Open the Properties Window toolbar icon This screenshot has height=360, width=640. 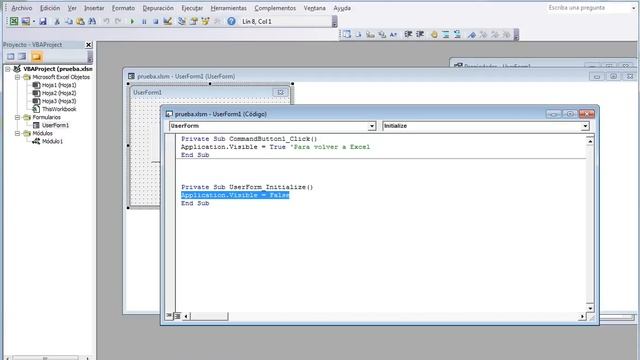click(x=193, y=21)
